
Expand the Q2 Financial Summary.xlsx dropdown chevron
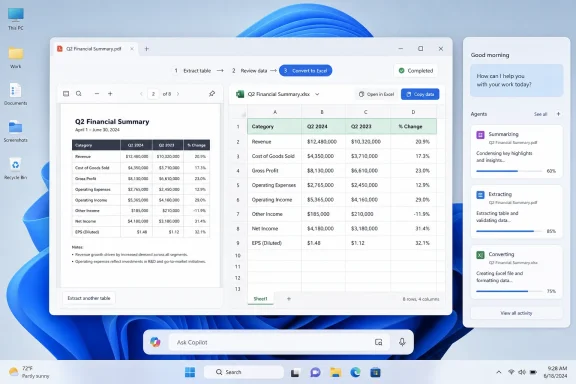(x=317, y=94)
